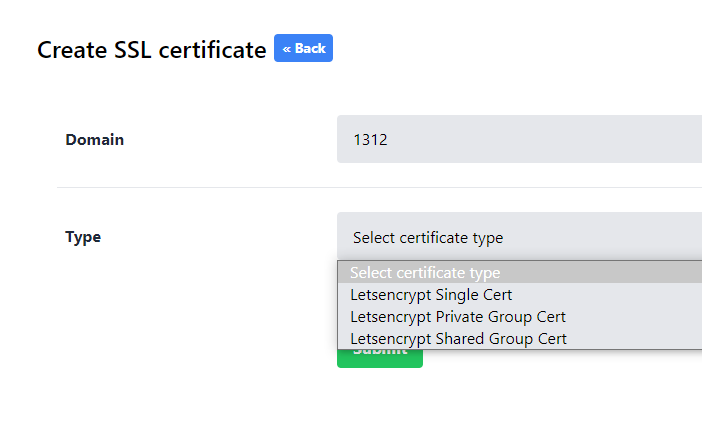The image size is (702, 441).
Task: Pick Letsencrypt Shared Group Cert
Action: pyautogui.click(x=458, y=339)
